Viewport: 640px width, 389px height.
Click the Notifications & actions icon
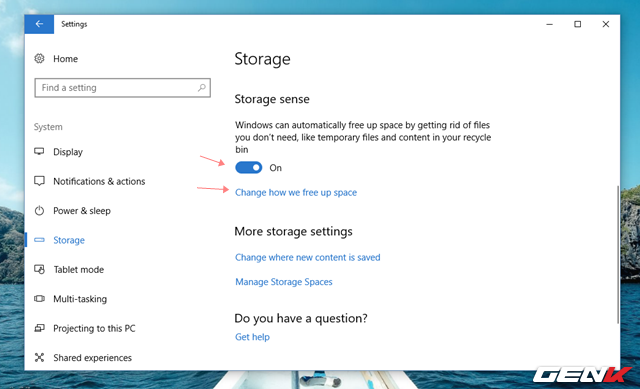(39, 181)
